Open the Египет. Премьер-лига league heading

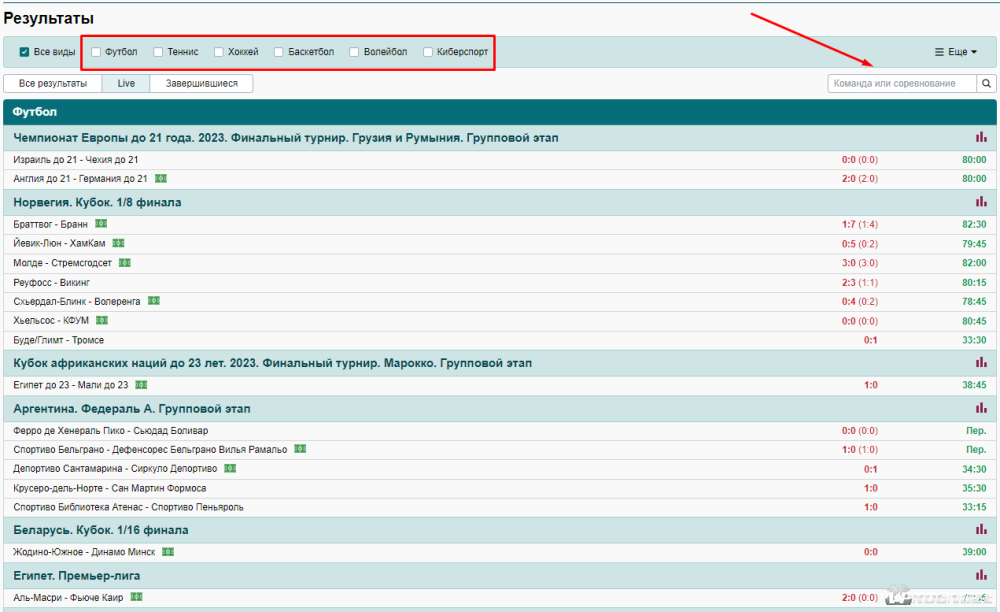coord(76,576)
